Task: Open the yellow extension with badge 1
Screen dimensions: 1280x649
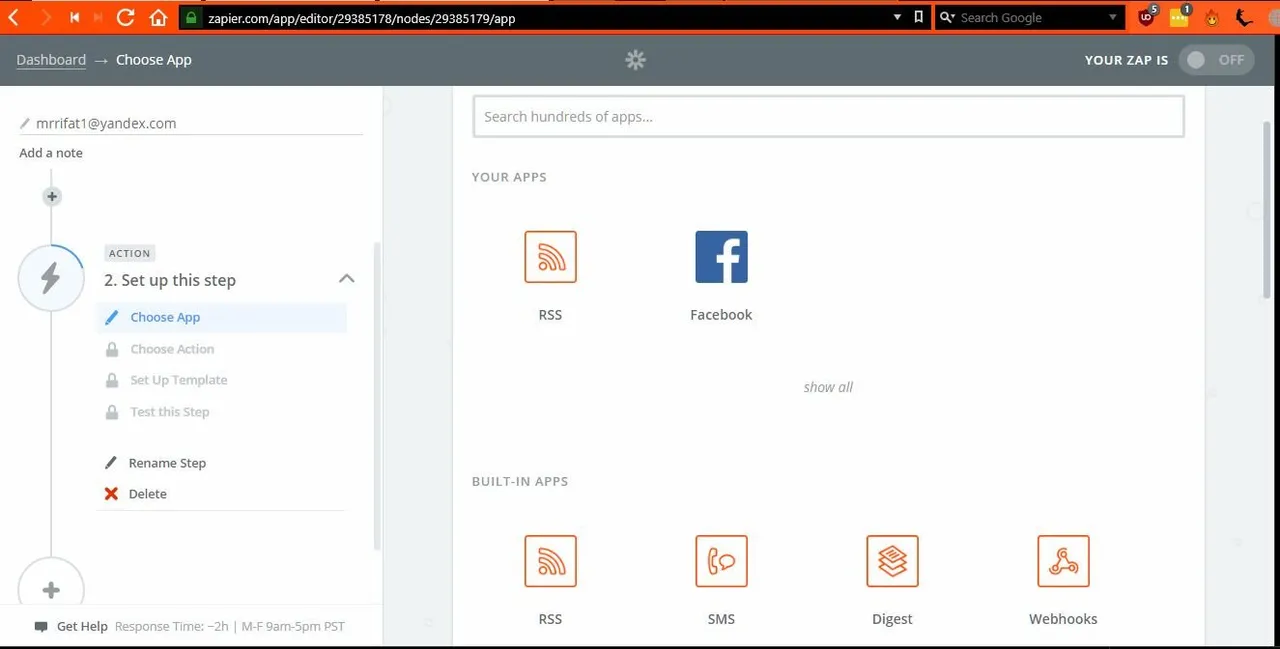Action: click(1180, 17)
